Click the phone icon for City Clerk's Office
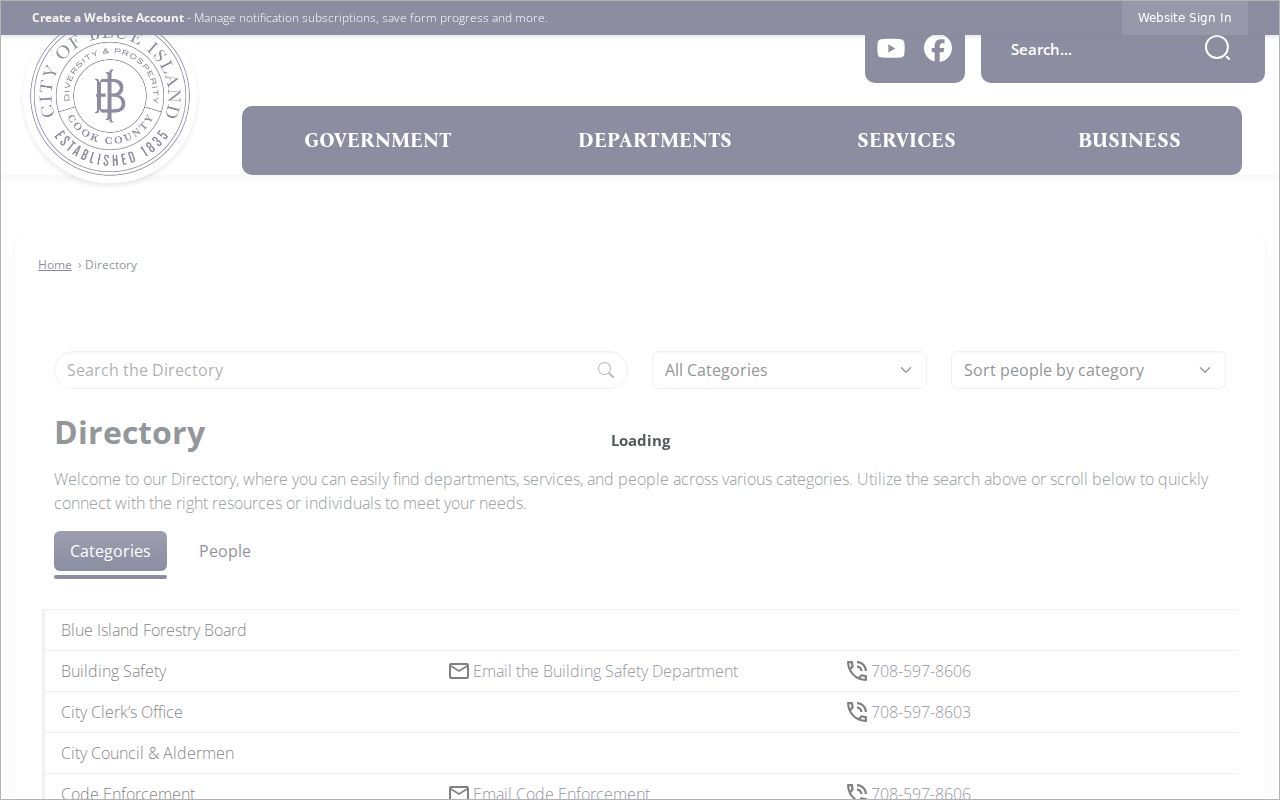Image resolution: width=1280 pixels, height=800 pixels. pyautogui.click(x=857, y=712)
